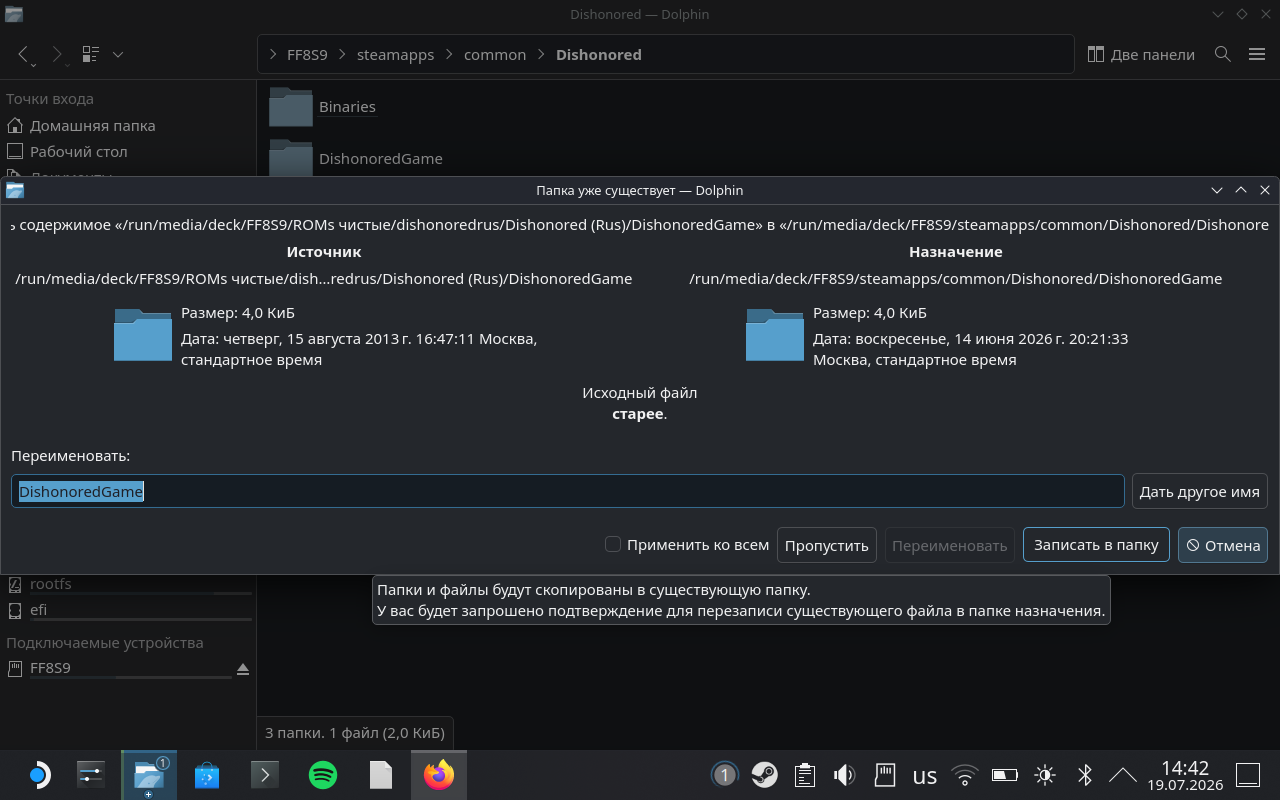Eject the FF8S9 removable device
Viewport: 1280px width, 800px height.
(243, 668)
